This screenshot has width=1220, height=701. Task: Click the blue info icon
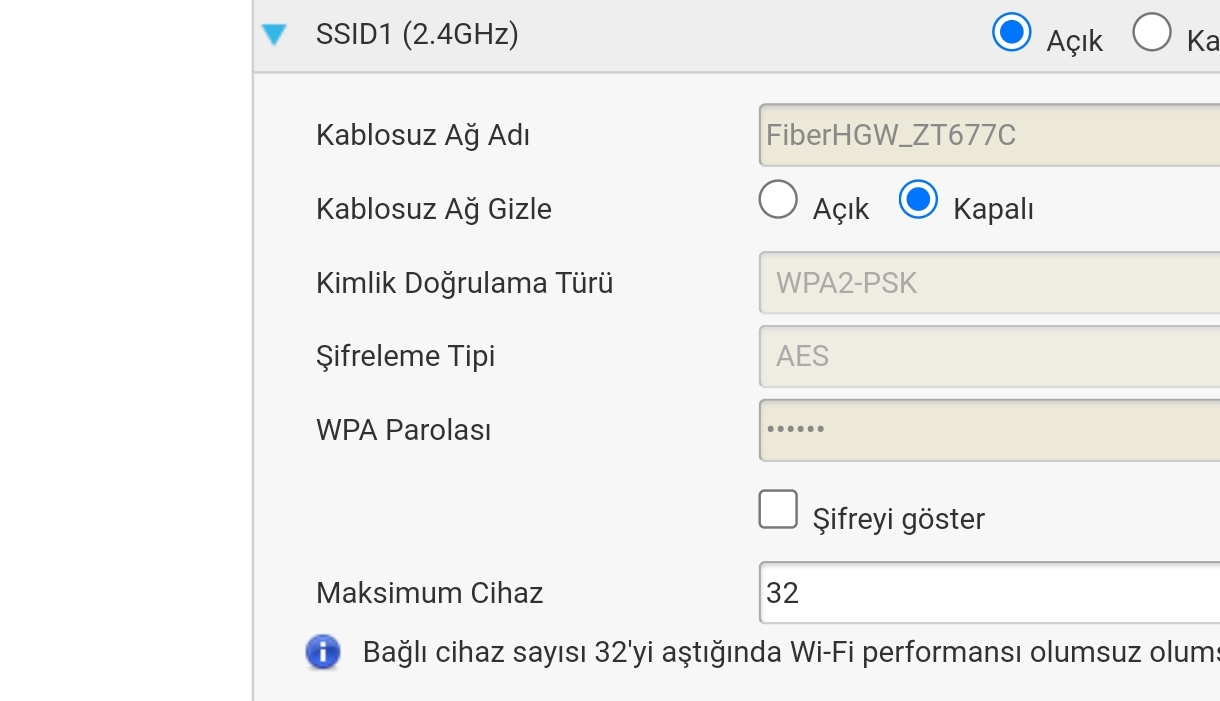[x=322, y=652]
